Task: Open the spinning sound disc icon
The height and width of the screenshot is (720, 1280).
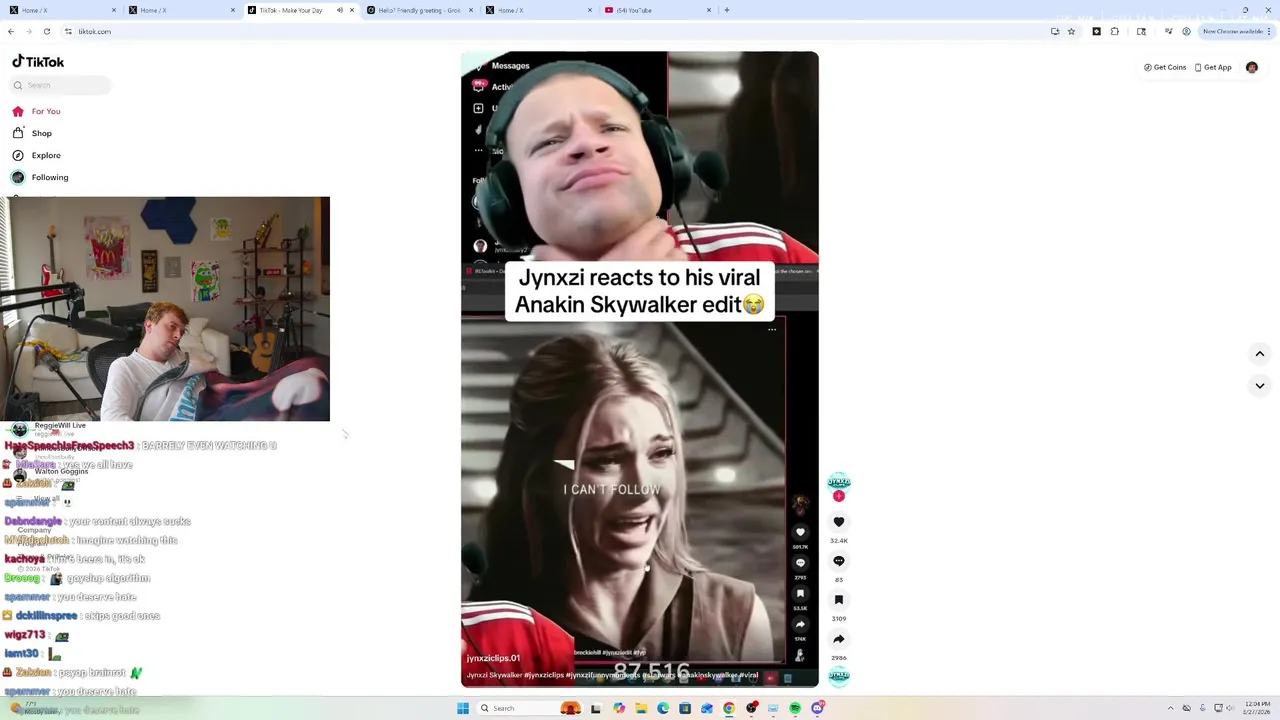Action: [x=839, y=676]
